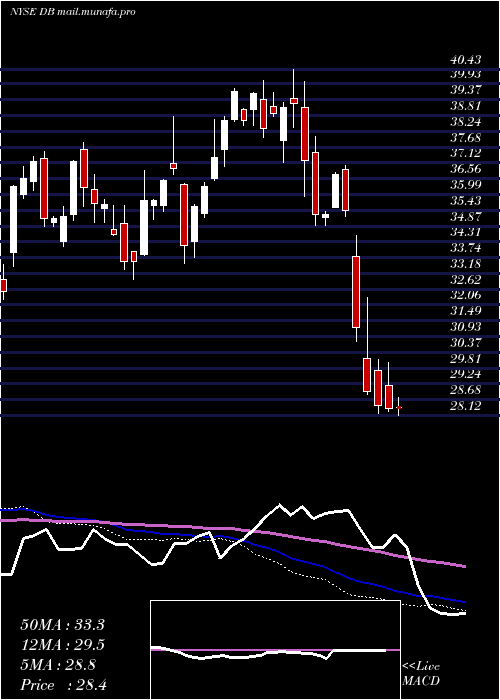Click the MACD inset chart box

coord(275,650)
